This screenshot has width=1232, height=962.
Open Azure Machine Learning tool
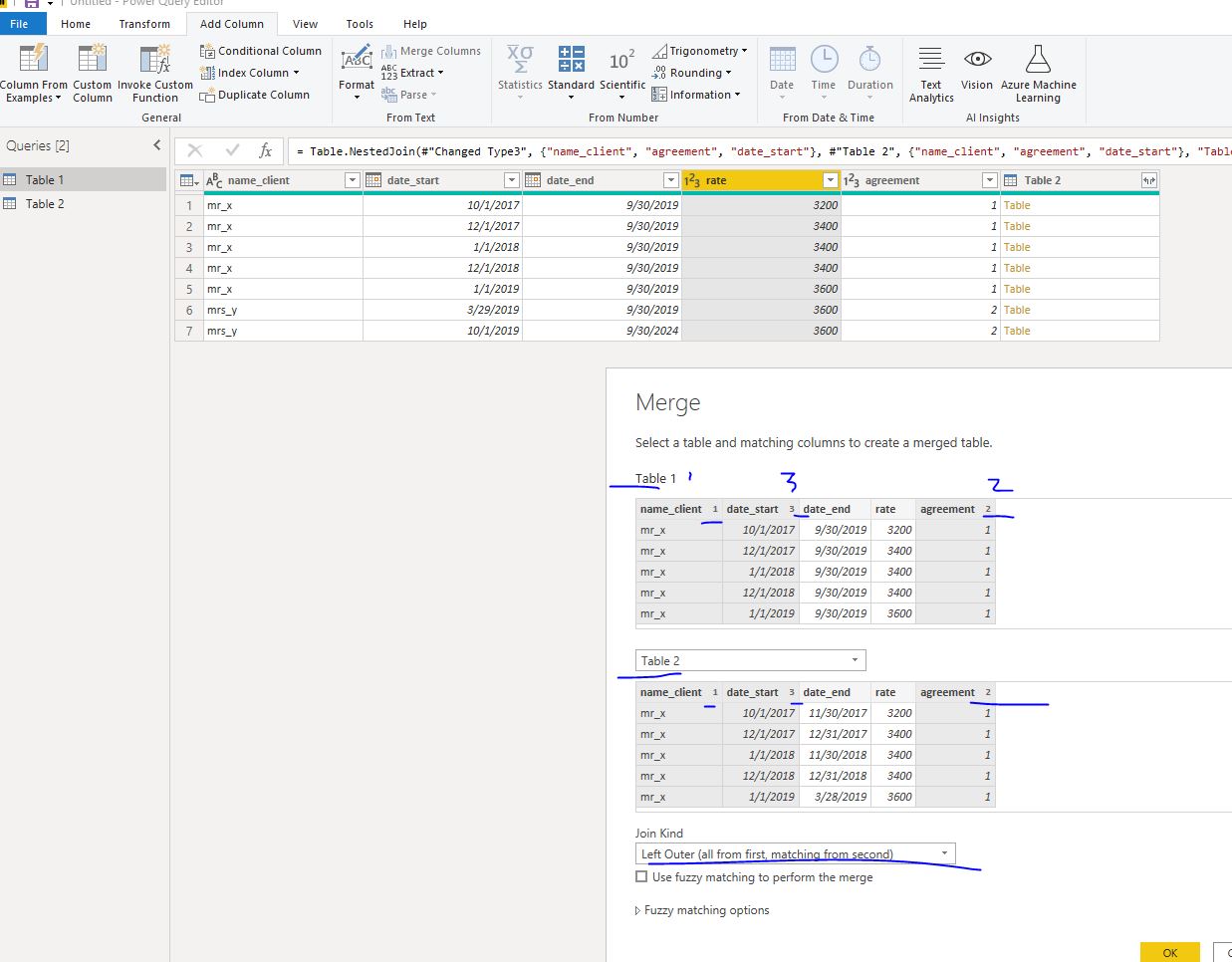tap(1039, 74)
